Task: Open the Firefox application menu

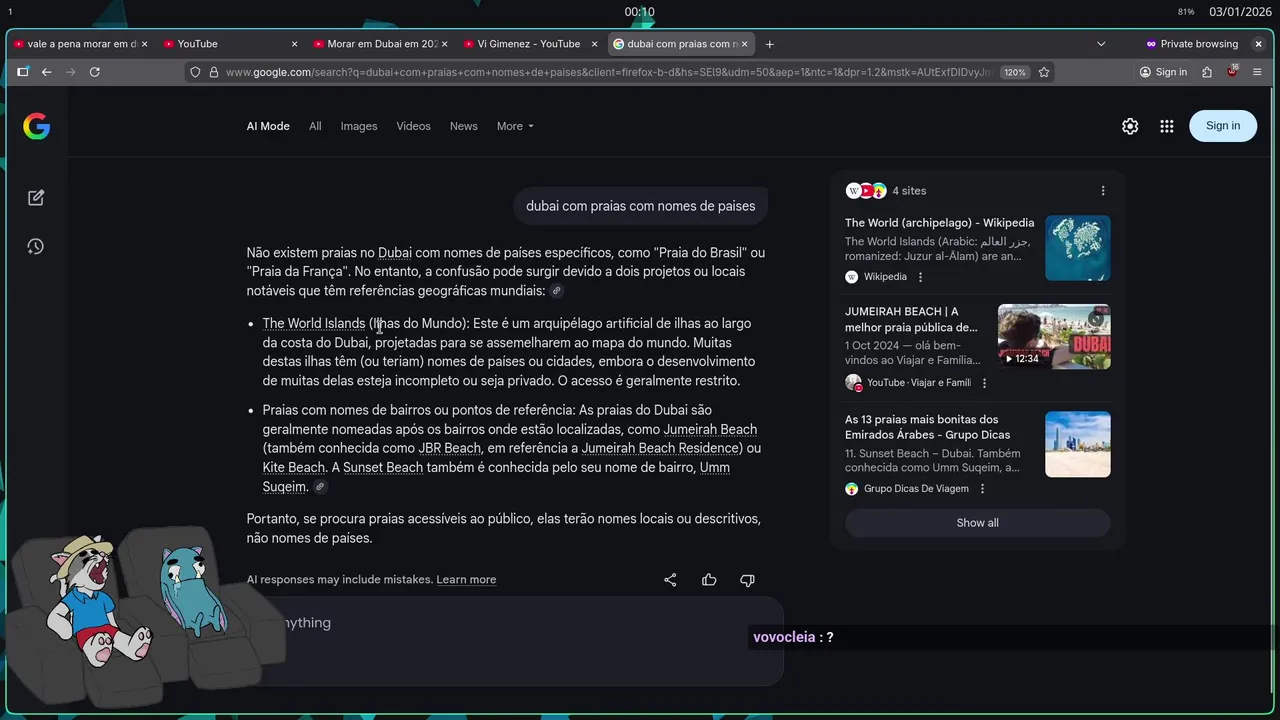Action: click(1259, 72)
